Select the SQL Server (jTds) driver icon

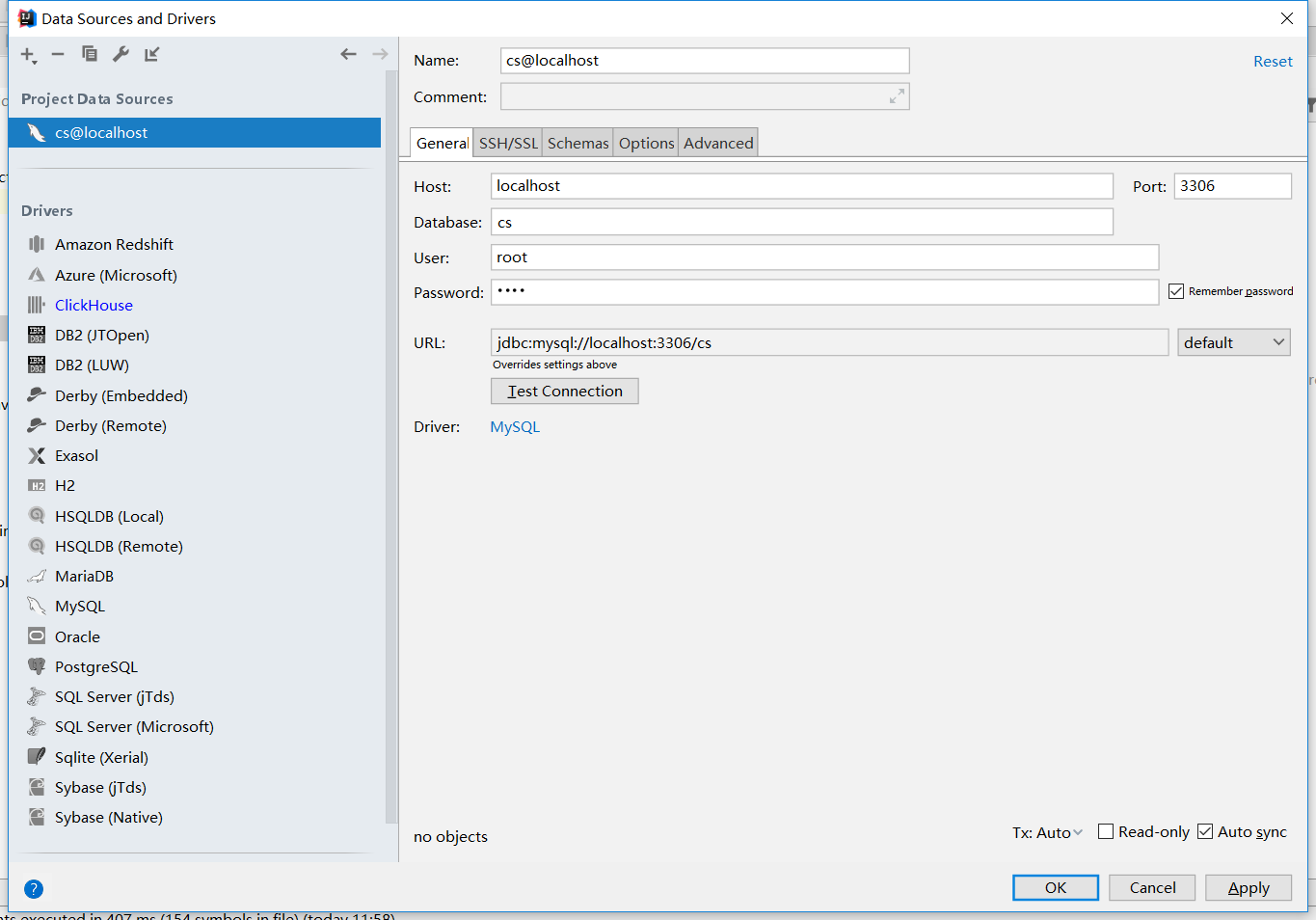coord(37,696)
